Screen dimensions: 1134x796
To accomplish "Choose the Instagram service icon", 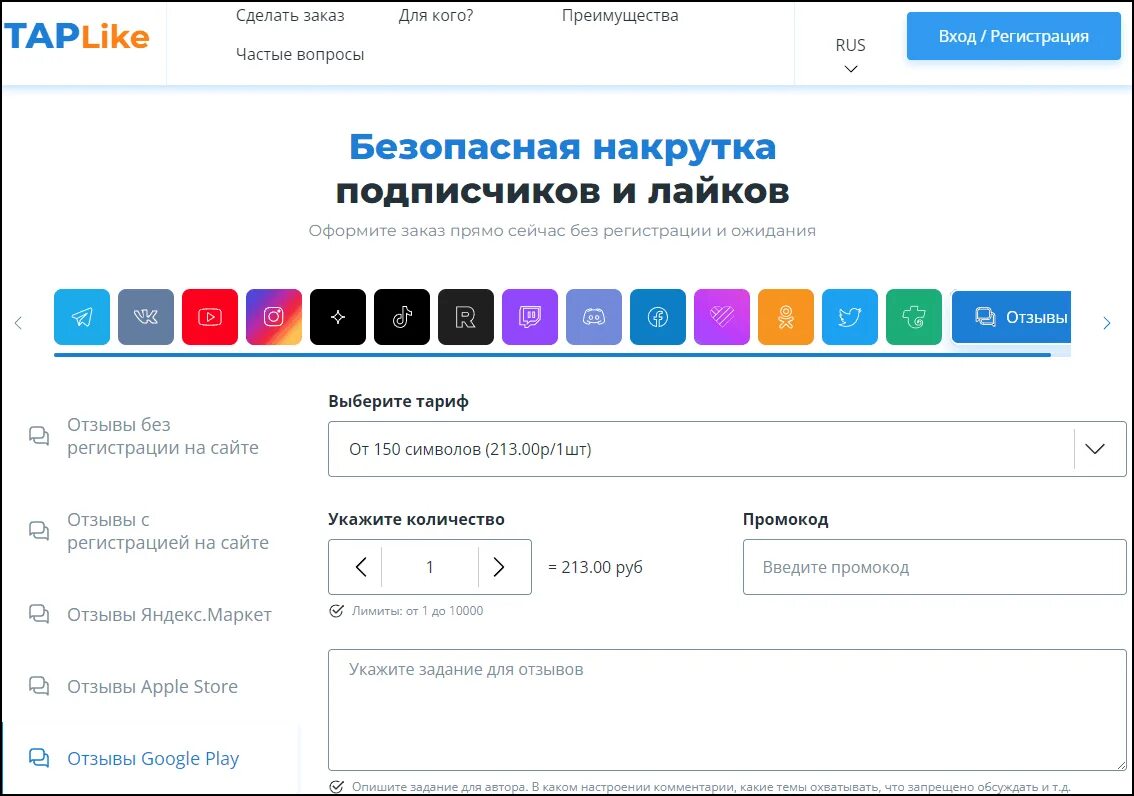I will coord(274,317).
